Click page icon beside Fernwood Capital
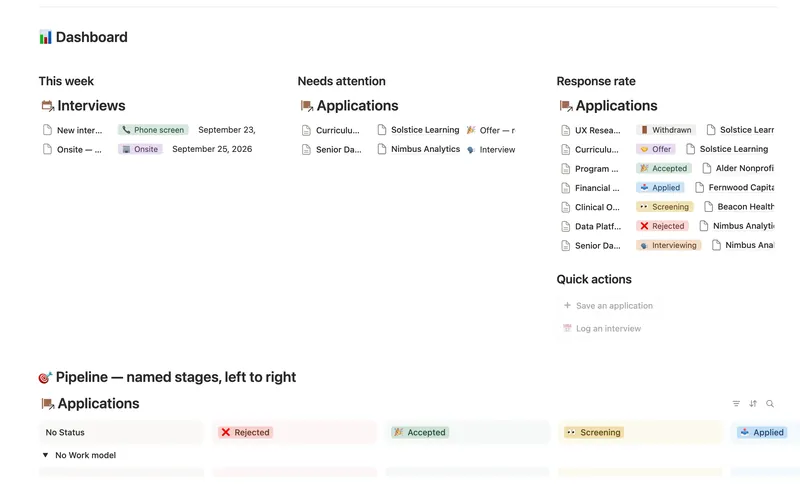 699,187
